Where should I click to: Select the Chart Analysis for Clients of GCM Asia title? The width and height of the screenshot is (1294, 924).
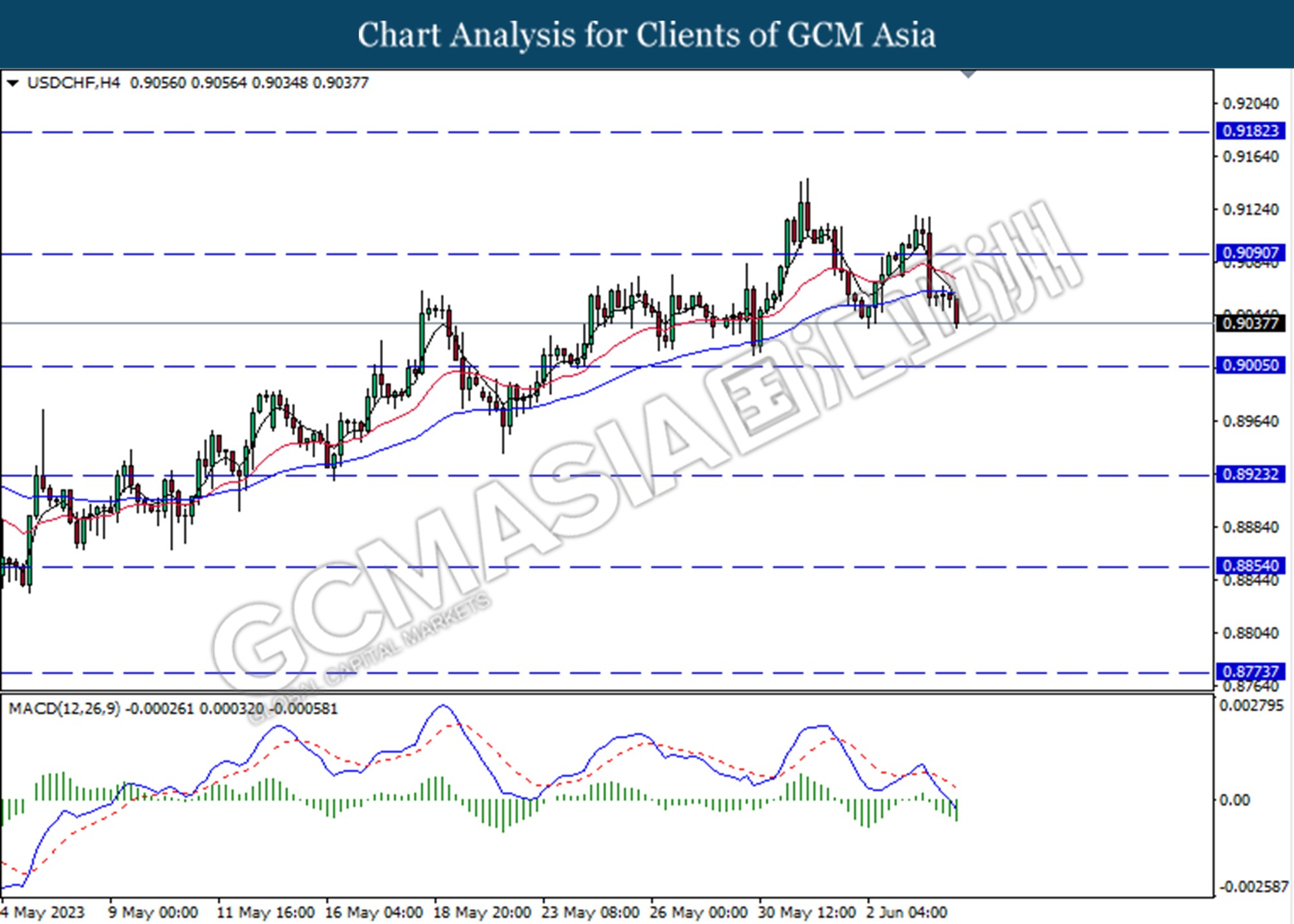646,34
